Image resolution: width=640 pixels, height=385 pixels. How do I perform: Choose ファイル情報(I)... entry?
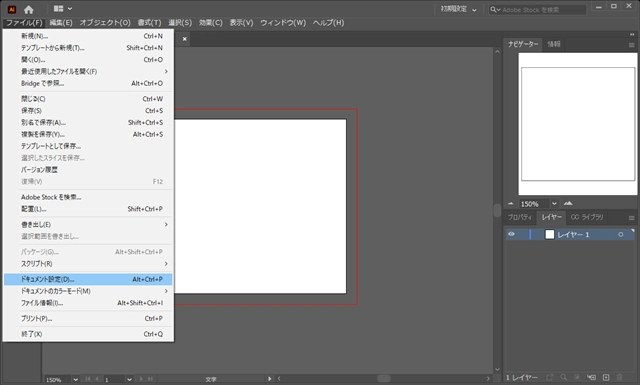tap(88, 303)
